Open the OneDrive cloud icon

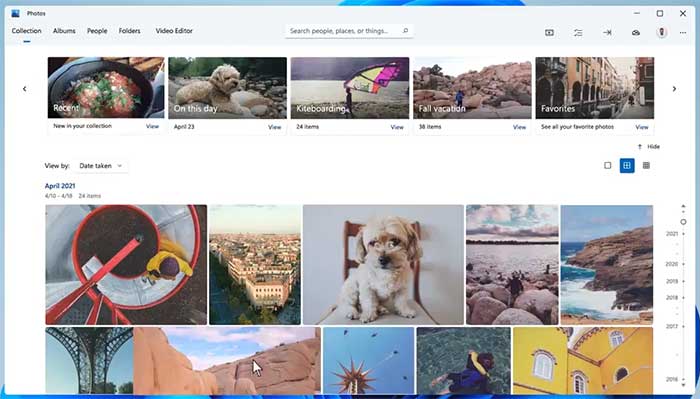click(x=636, y=33)
